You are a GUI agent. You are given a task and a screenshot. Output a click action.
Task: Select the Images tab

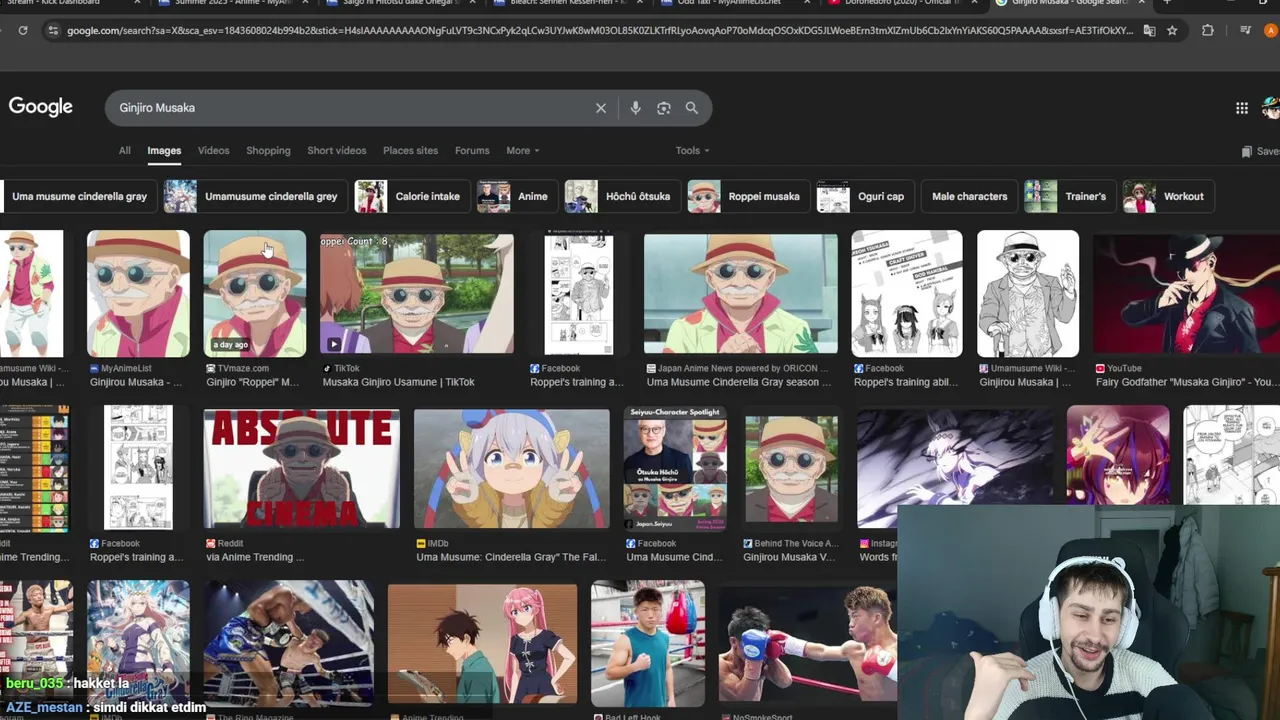point(164,151)
